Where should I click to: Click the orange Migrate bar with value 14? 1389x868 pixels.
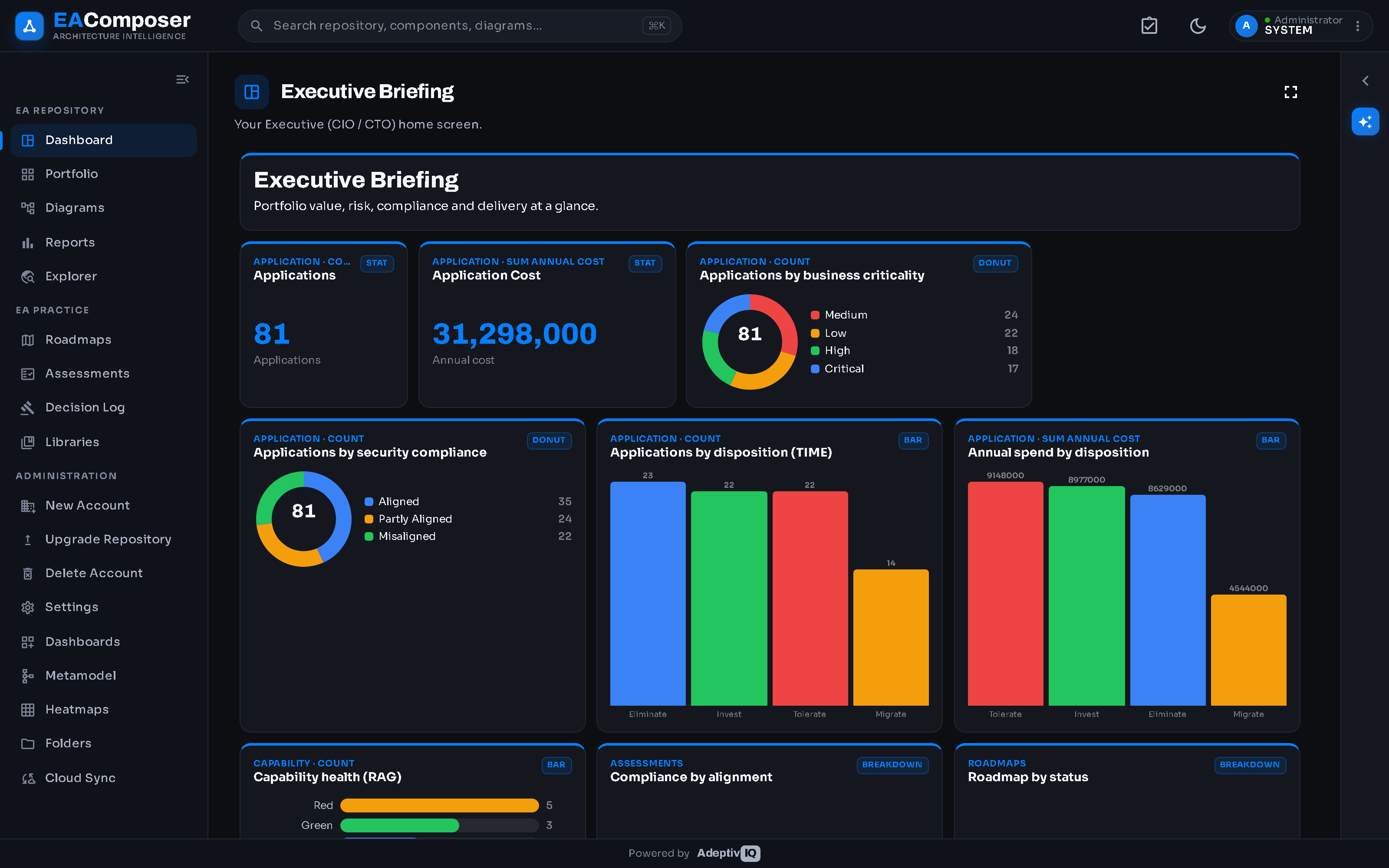pos(891,637)
